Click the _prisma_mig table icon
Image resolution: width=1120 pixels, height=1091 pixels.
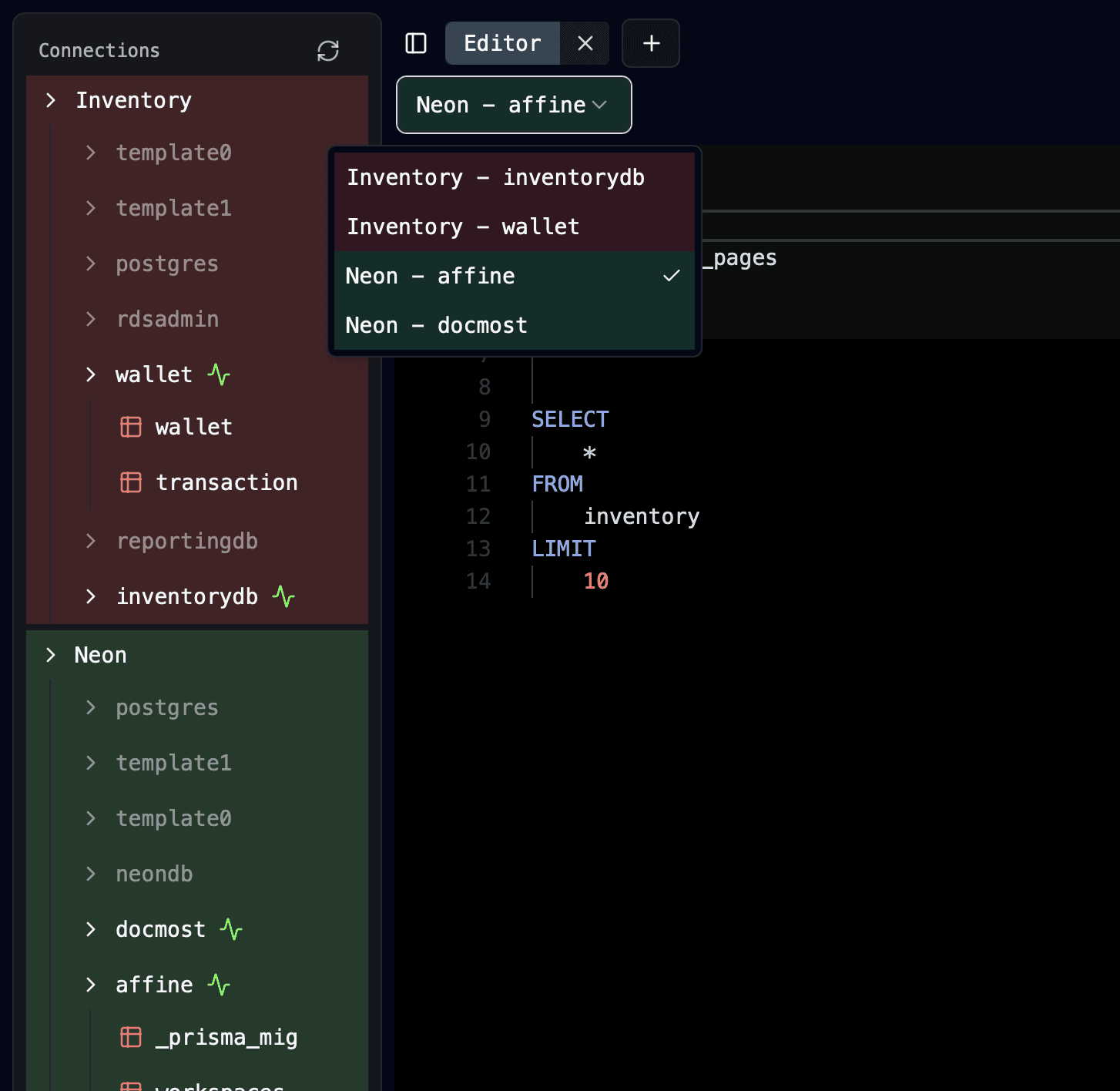point(131,1037)
